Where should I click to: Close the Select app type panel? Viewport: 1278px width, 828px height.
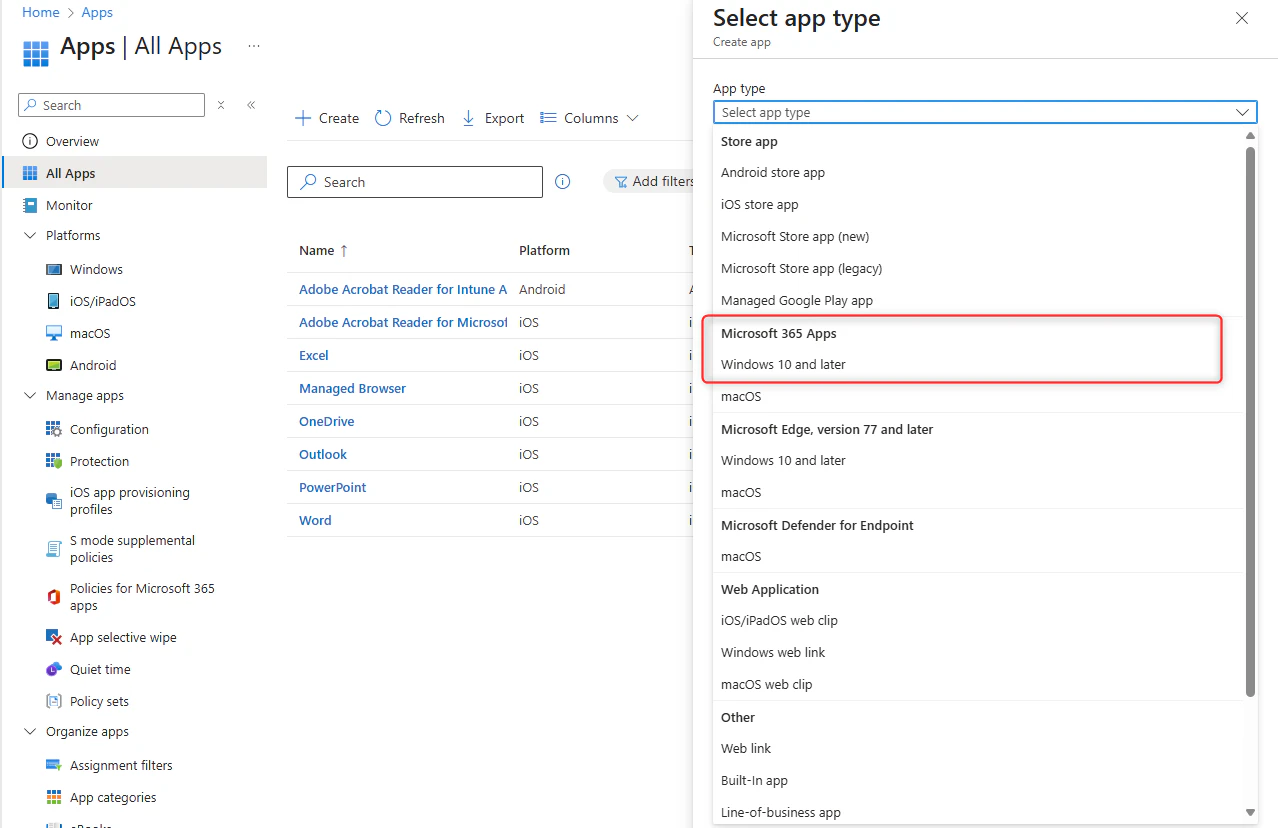(x=1242, y=18)
